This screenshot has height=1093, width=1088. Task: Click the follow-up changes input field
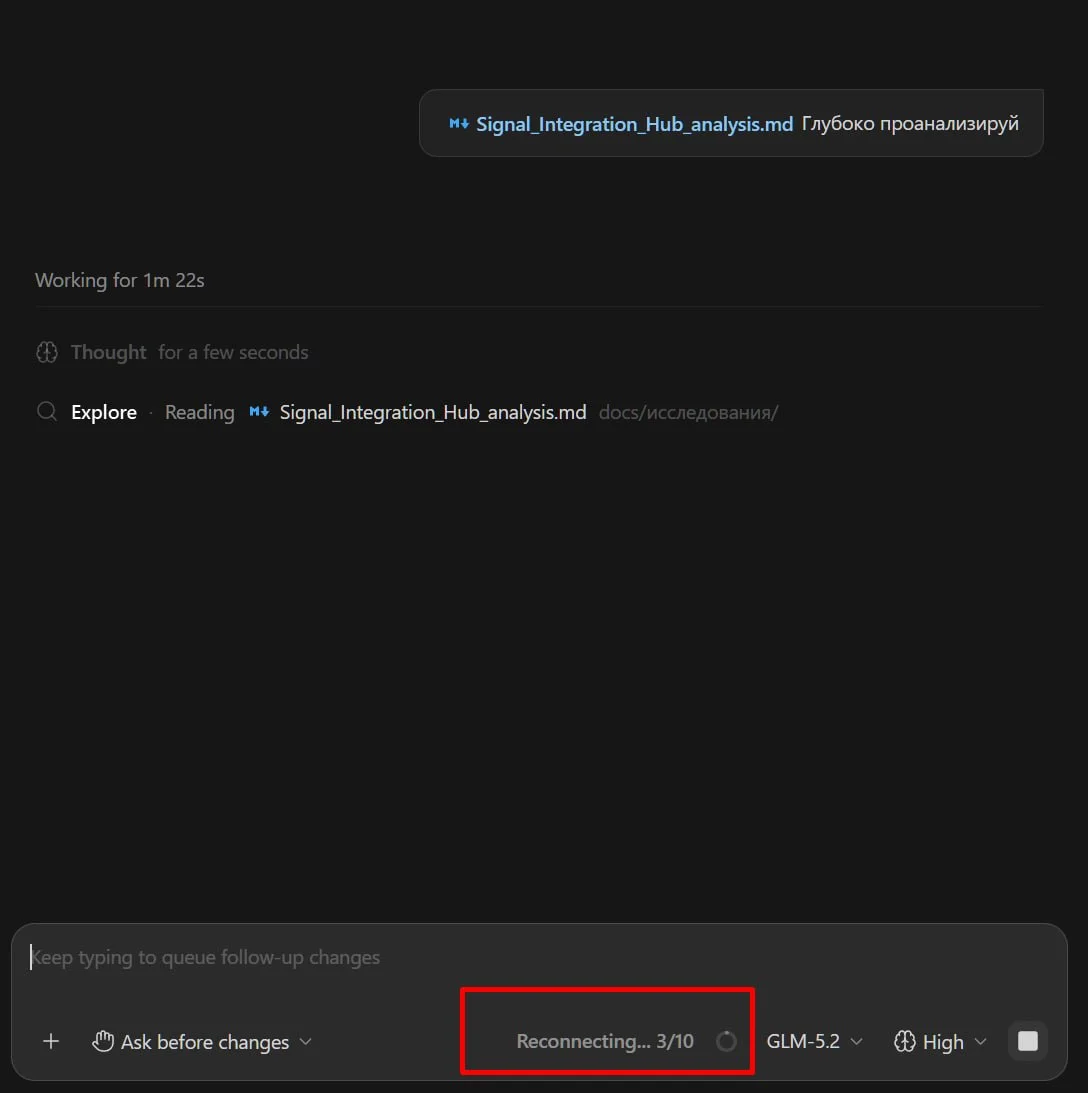539,957
